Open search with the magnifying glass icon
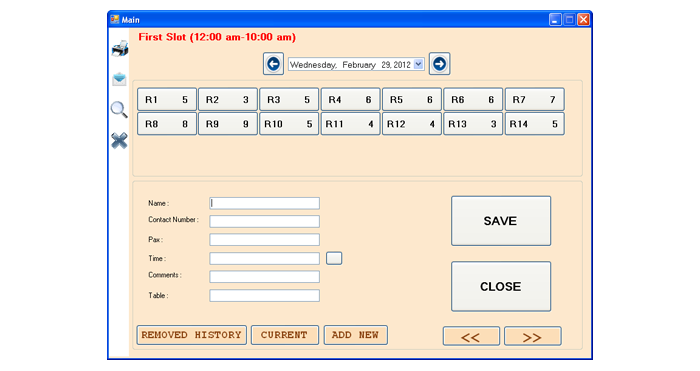700x371 pixels. click(119, 109)
